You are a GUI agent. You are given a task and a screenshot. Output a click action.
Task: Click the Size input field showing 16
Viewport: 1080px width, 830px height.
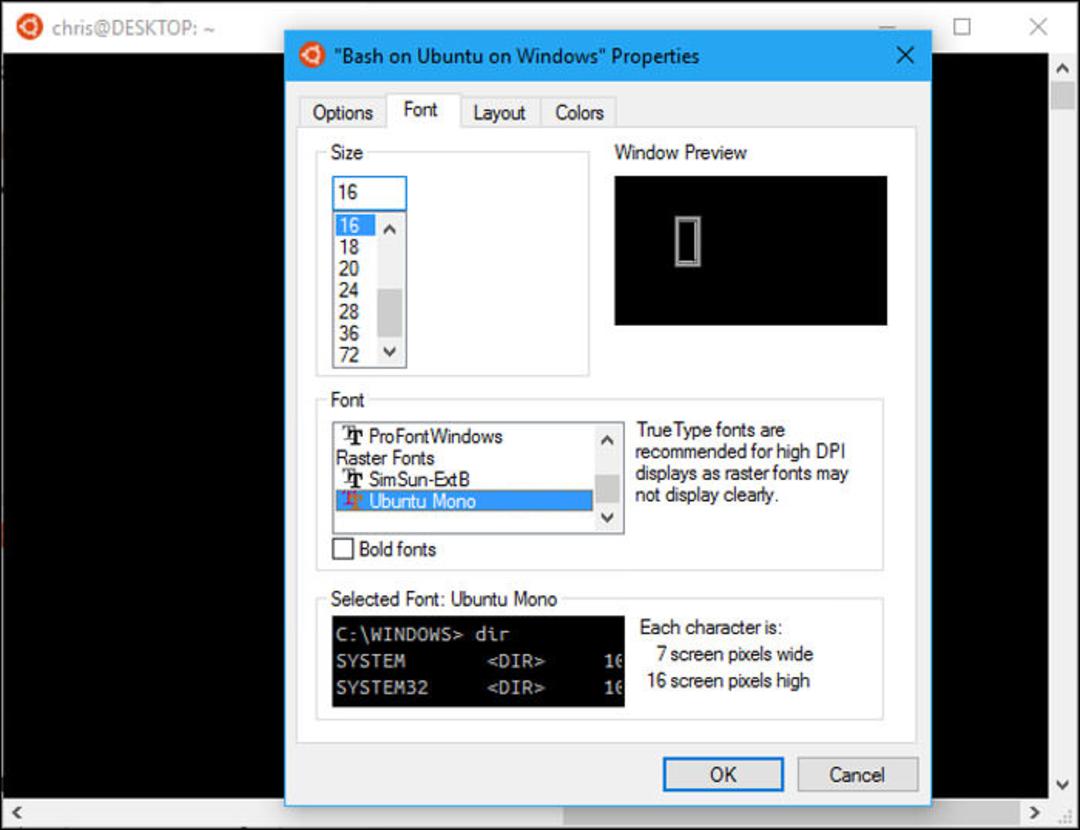click(x=369, y=193)
